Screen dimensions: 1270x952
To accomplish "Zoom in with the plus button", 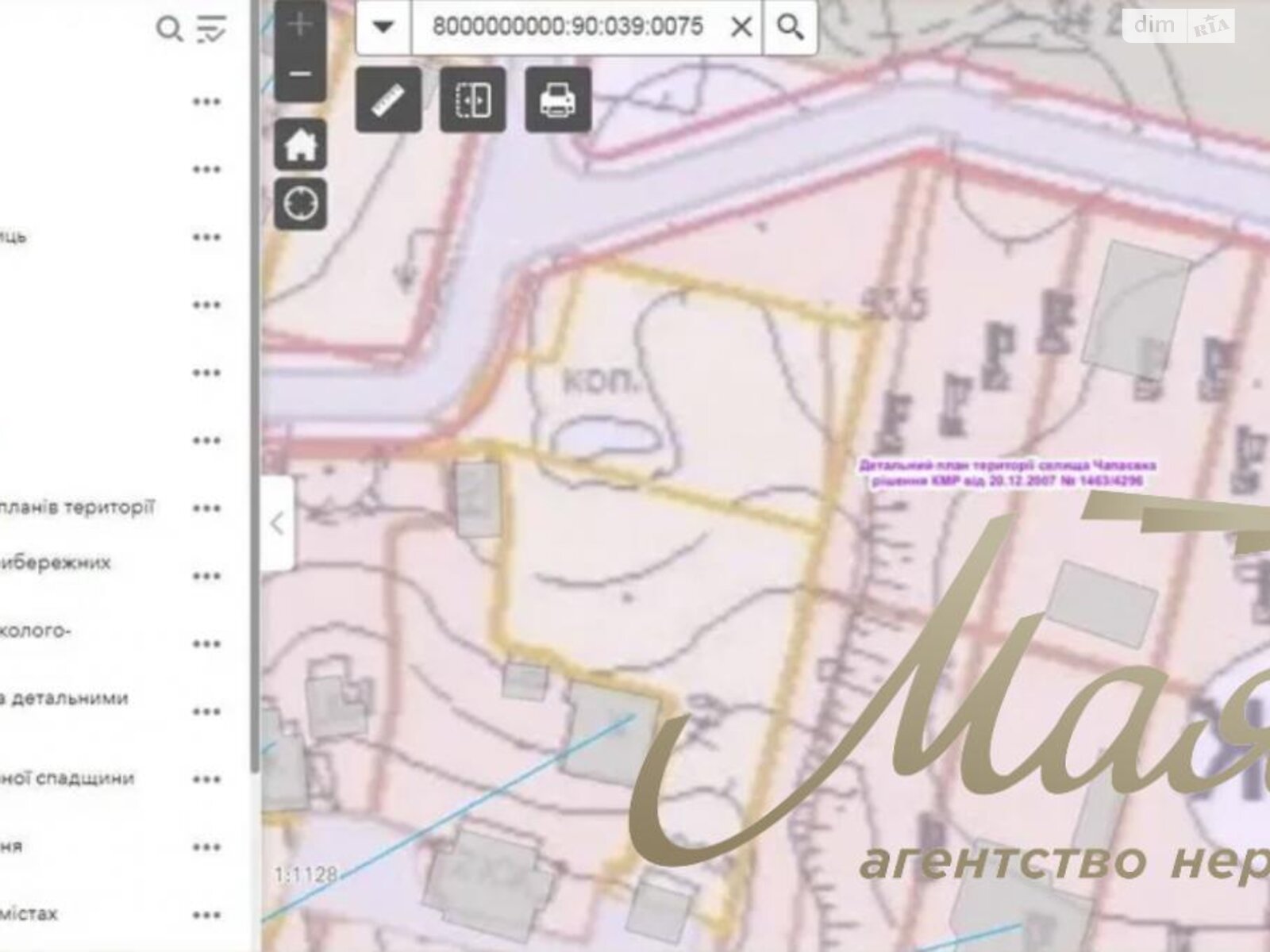I will pyautogui.click(x=300, y=25).
